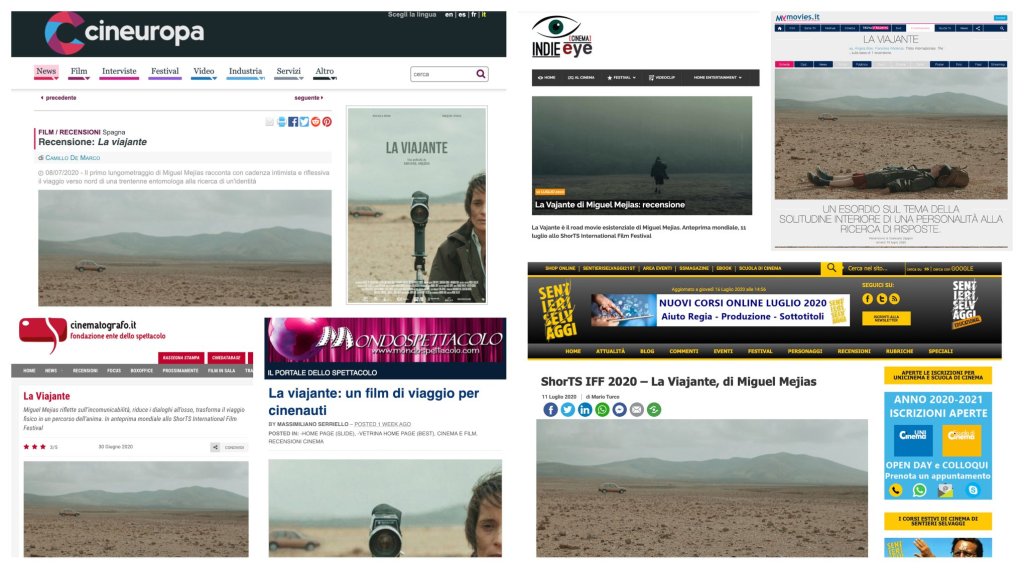Expand the Industria dropdown on Cineuropa
This screenshot has height=569, width=1024.
[x=245, y=72]
